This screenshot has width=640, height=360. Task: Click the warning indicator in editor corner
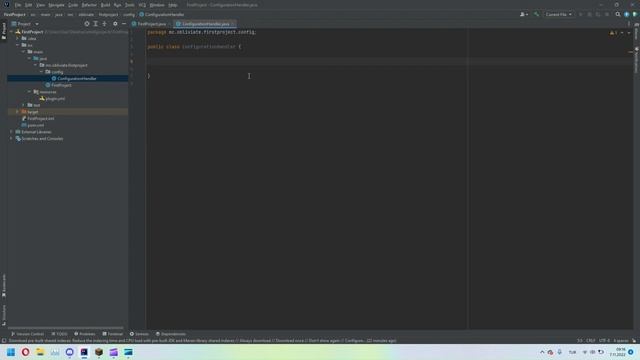(613, 33)
